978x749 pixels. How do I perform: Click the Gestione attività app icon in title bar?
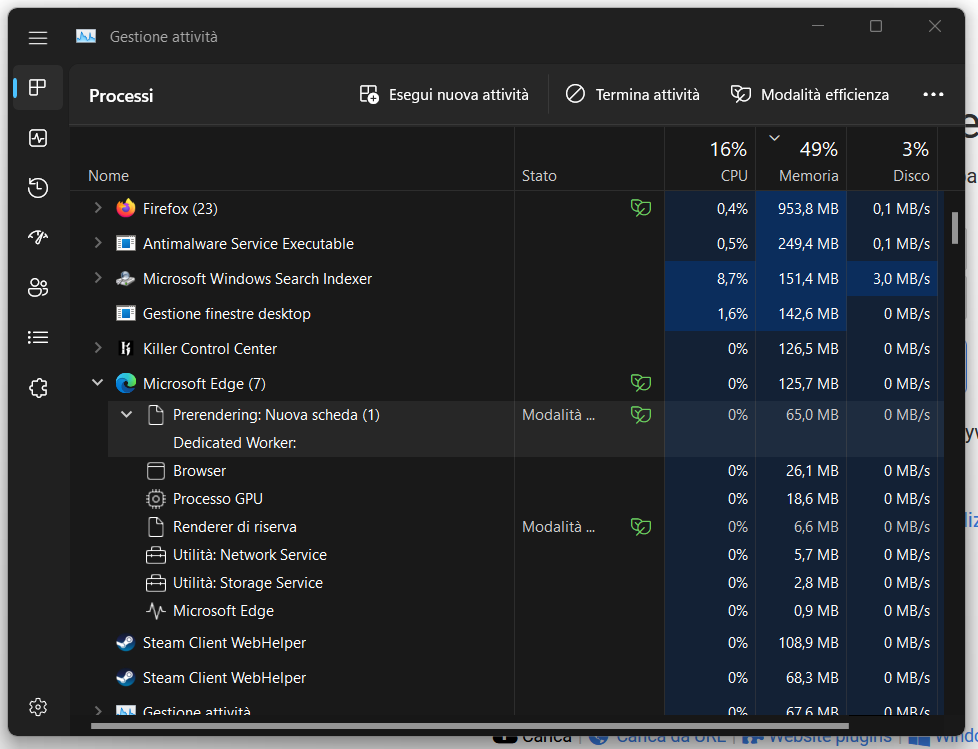coord(86,37)
